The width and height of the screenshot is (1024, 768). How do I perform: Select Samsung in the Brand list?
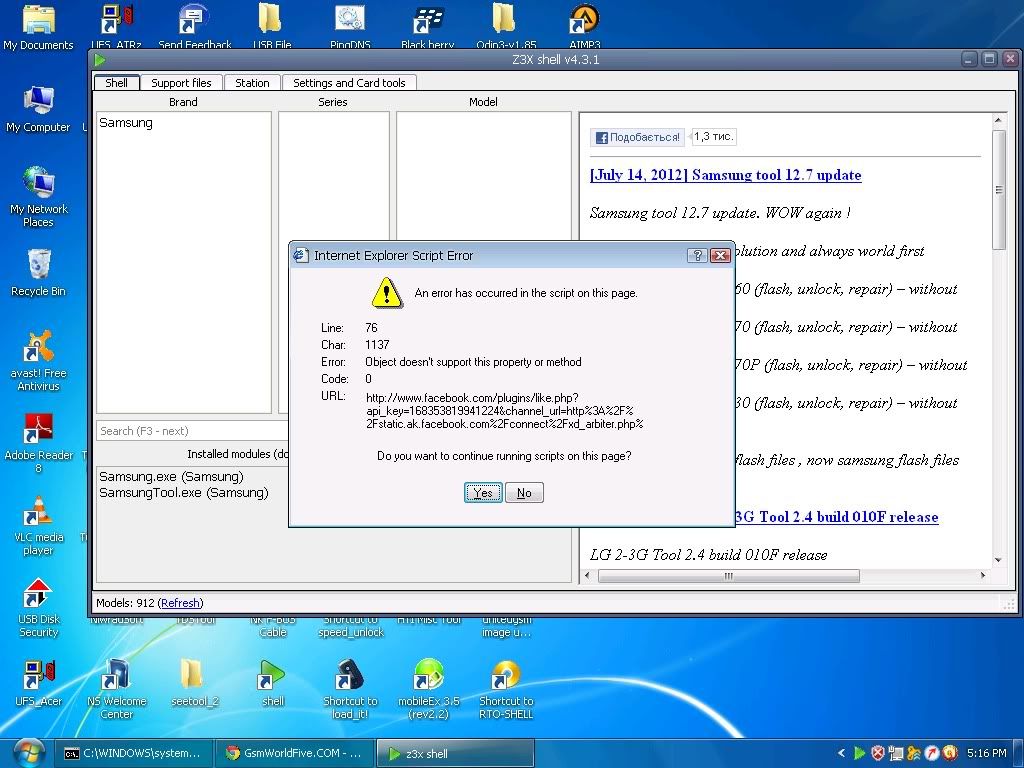click(x=126, y=123)
